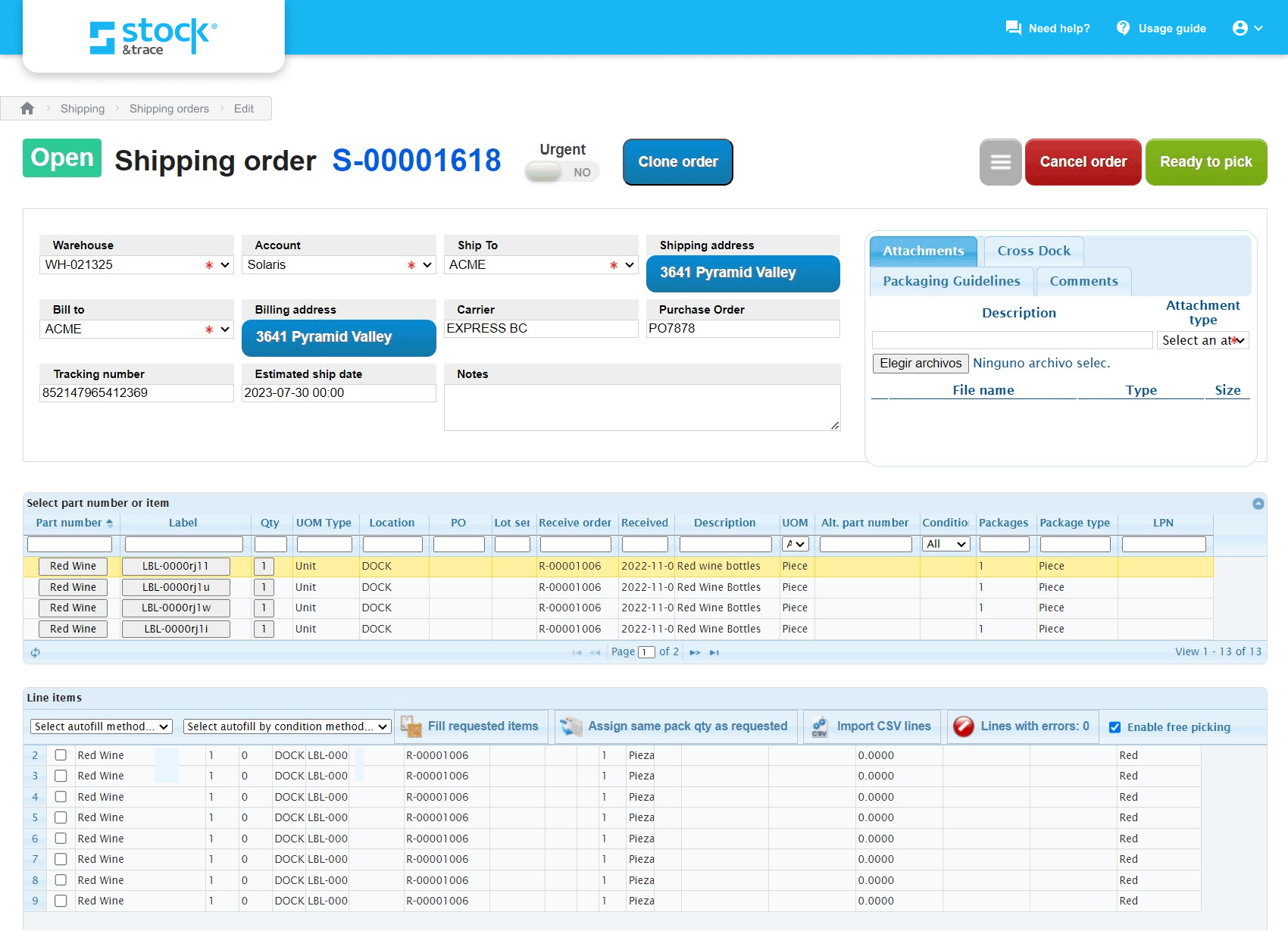This screenshot has width=1288, height=931.
Task: Disable Enable free picking
Action: click(1114, 726)
